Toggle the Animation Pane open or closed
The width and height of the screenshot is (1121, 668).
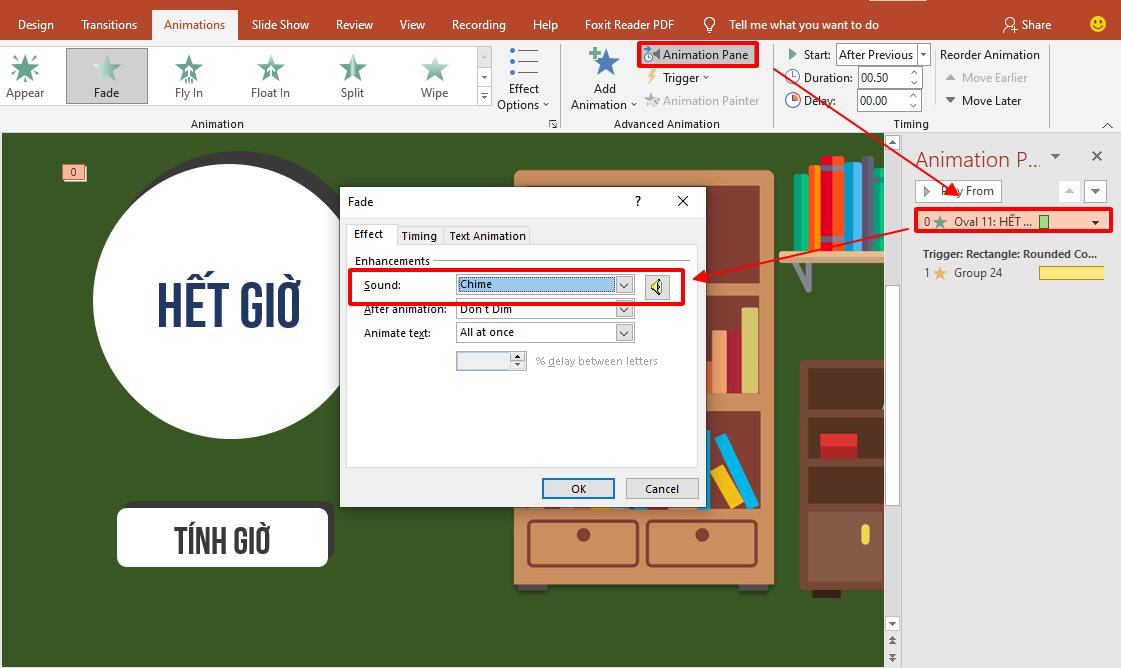[x=698, y=55]
